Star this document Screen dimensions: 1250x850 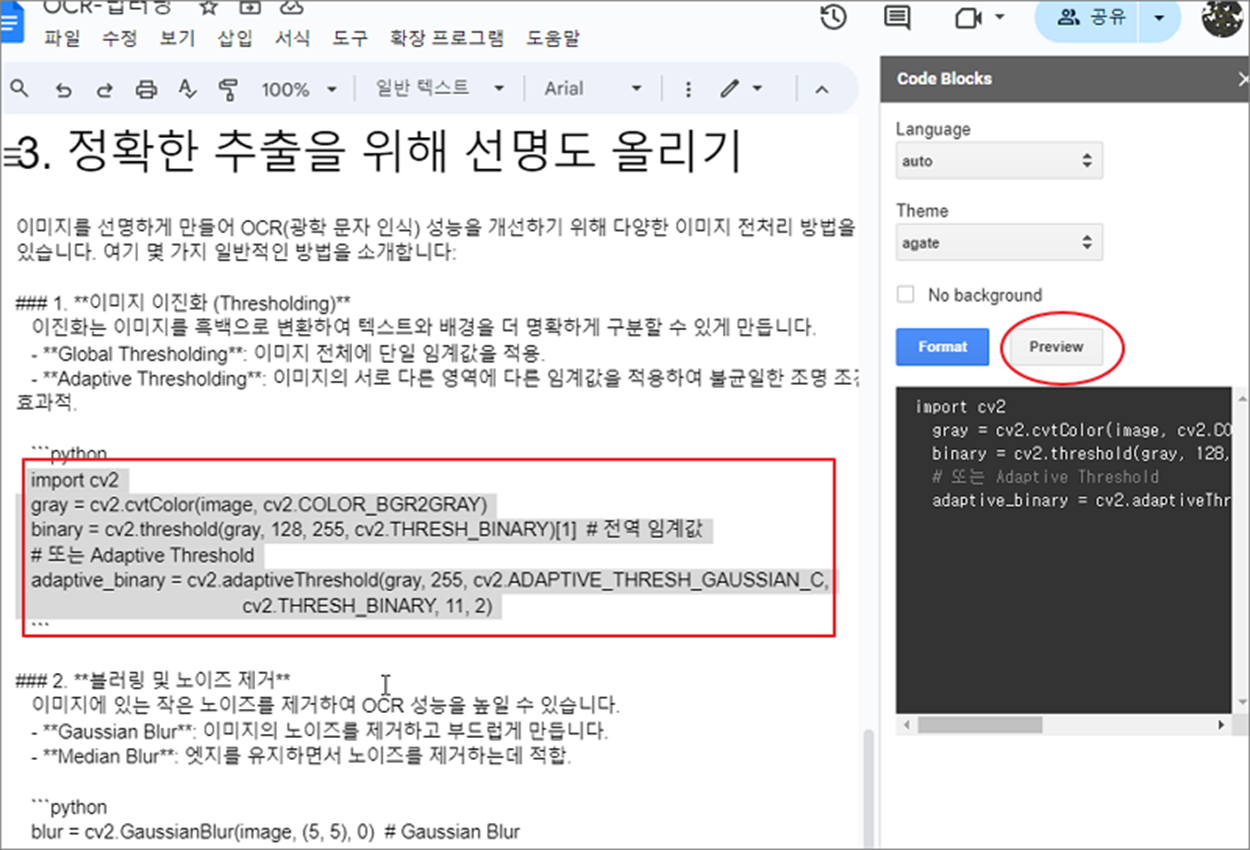coord(207,8)
